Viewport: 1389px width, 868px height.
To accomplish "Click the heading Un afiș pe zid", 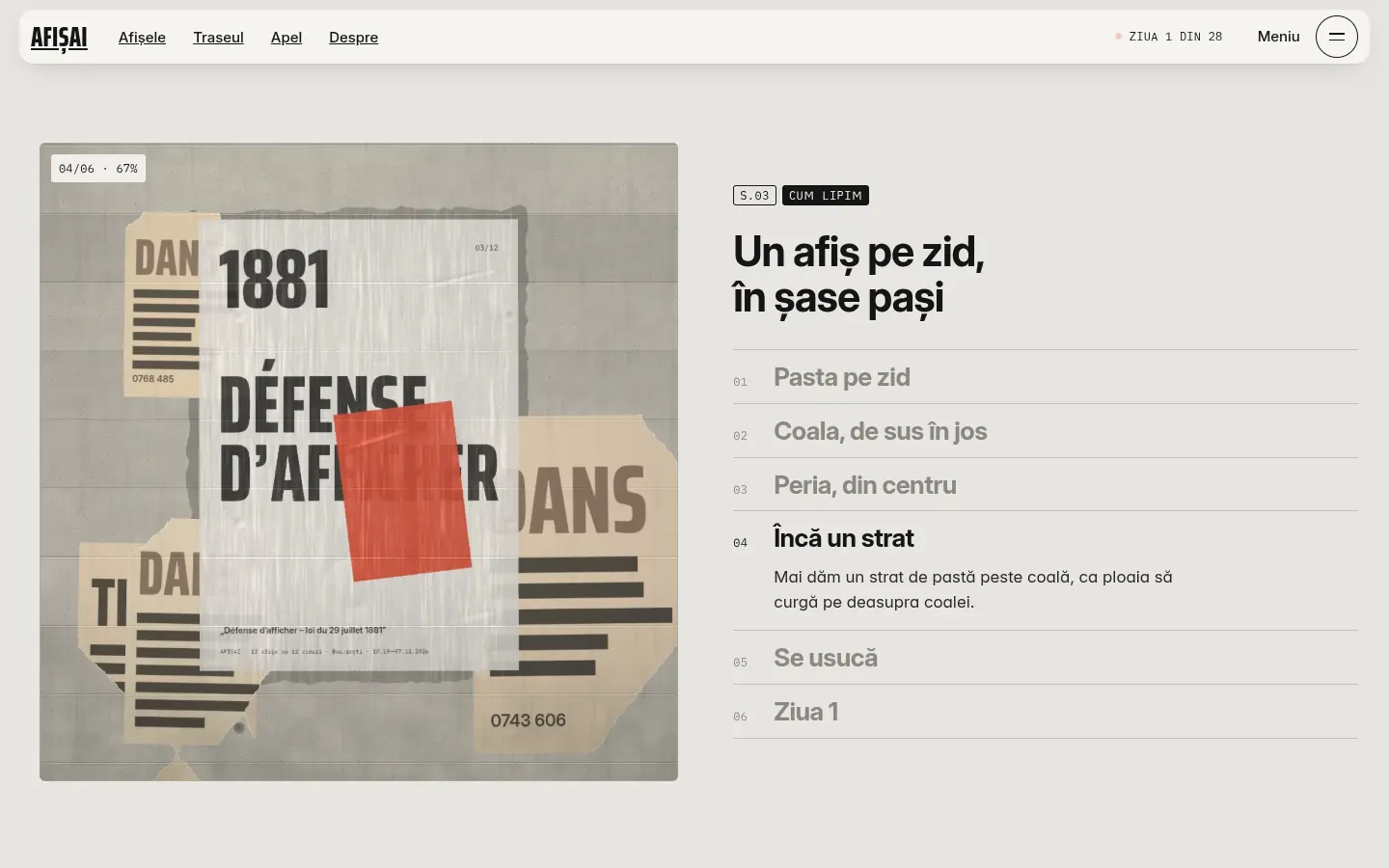I will (x=858, y=275).
